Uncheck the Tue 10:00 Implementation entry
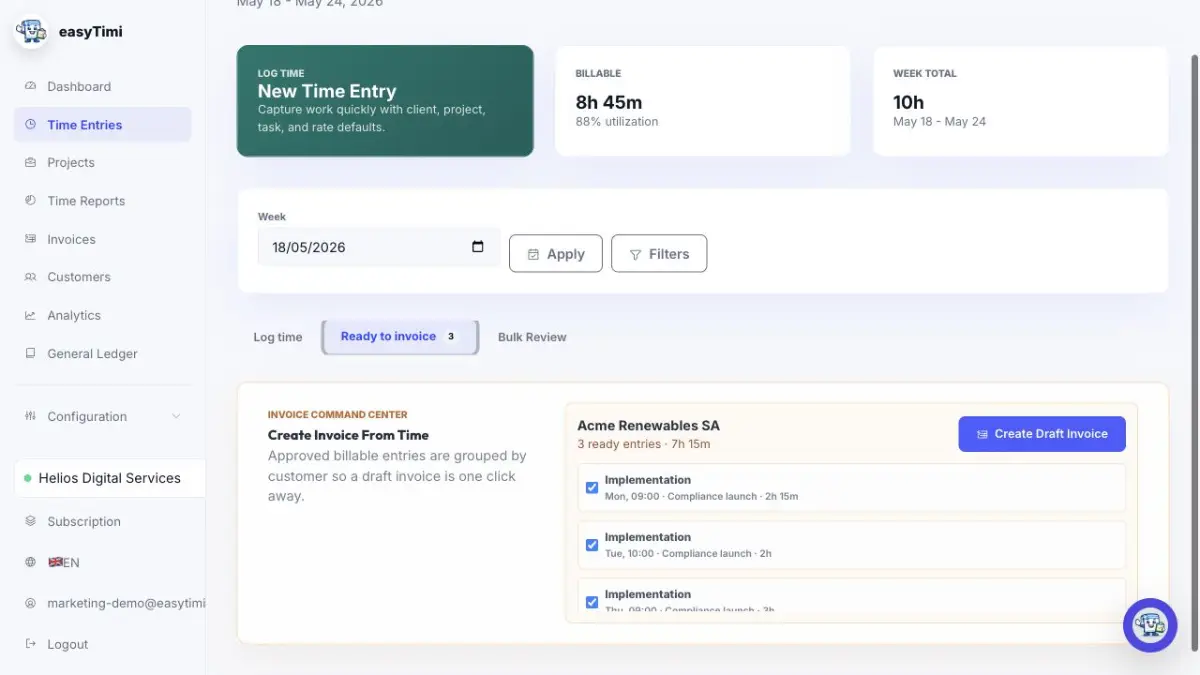Viewport: 1200px width, 675px height. click(x=592, y=545)
